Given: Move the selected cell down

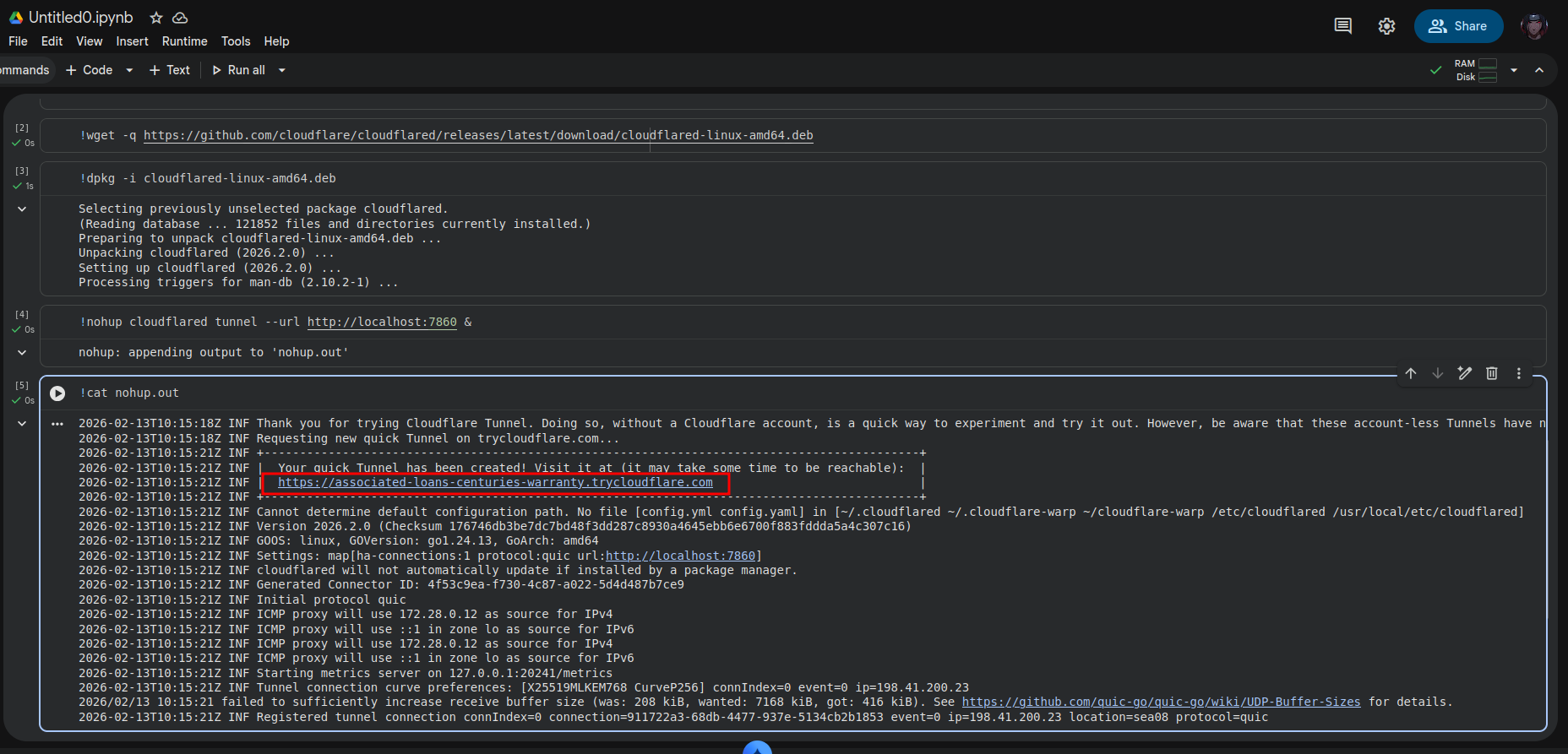Looking at the screenshot, I should pyautogui.click(x=1438, y=373).
